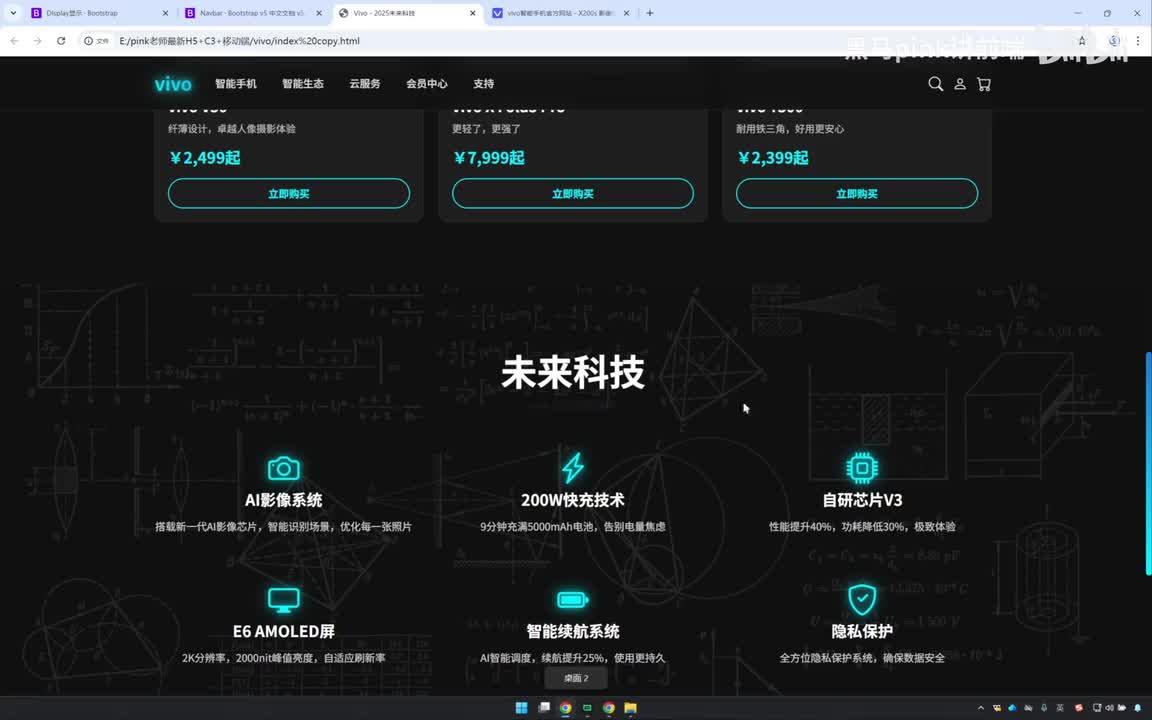Click the browser forward arrow
The height and width of the screenshot is (720, 1152).
coord(37,41)
